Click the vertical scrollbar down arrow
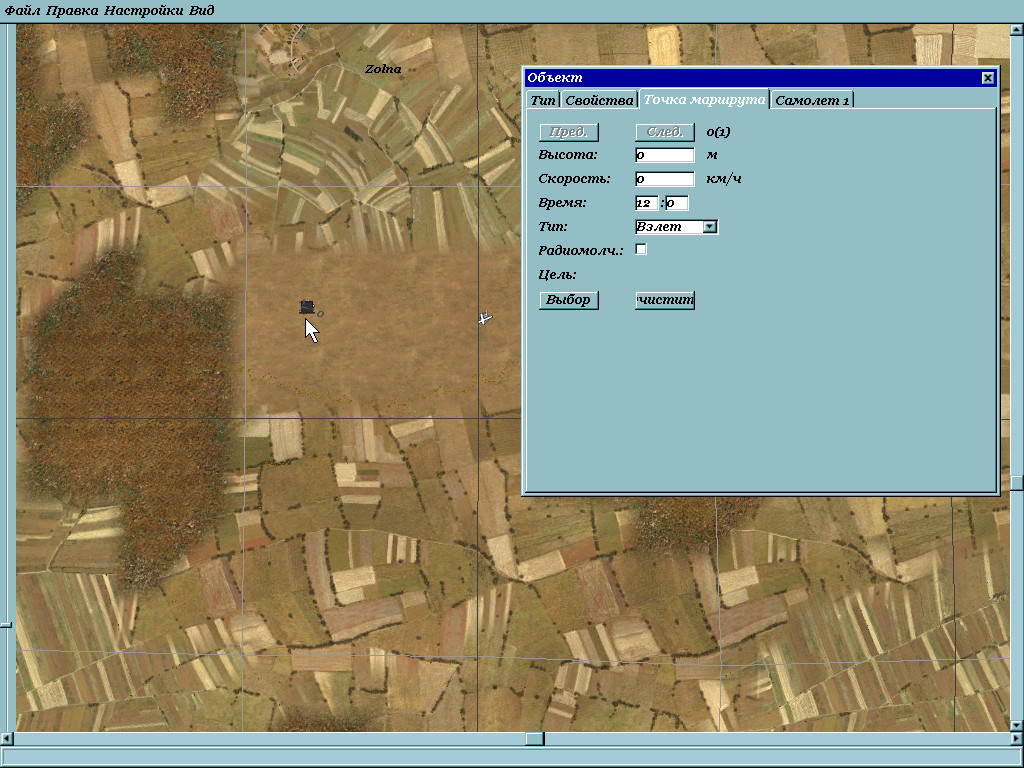The image size is (1024, 768). click(x=1016, y=726)
